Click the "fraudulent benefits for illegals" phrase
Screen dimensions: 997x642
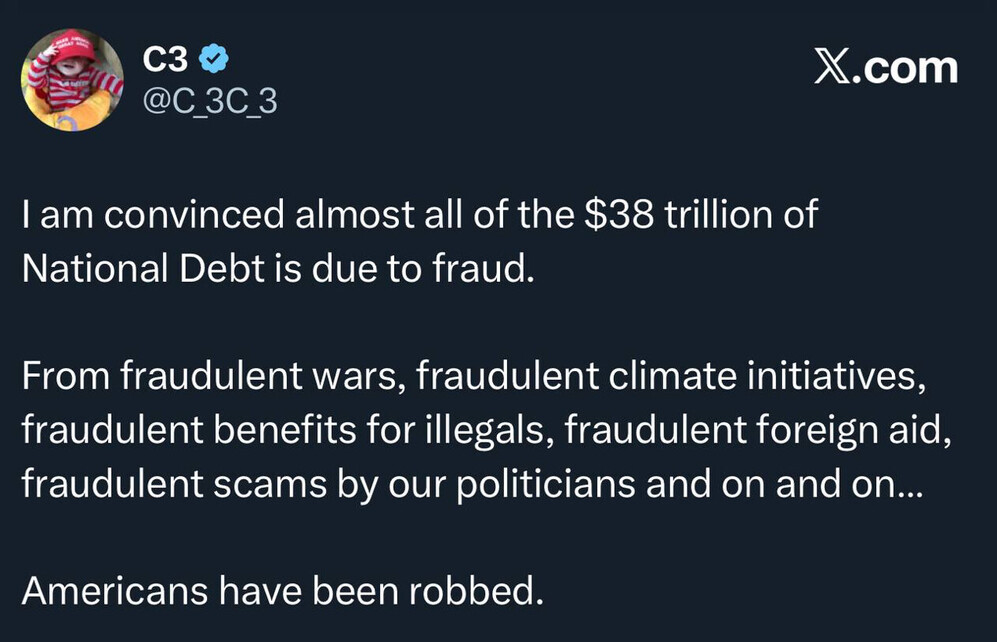(x=285, y=430)
